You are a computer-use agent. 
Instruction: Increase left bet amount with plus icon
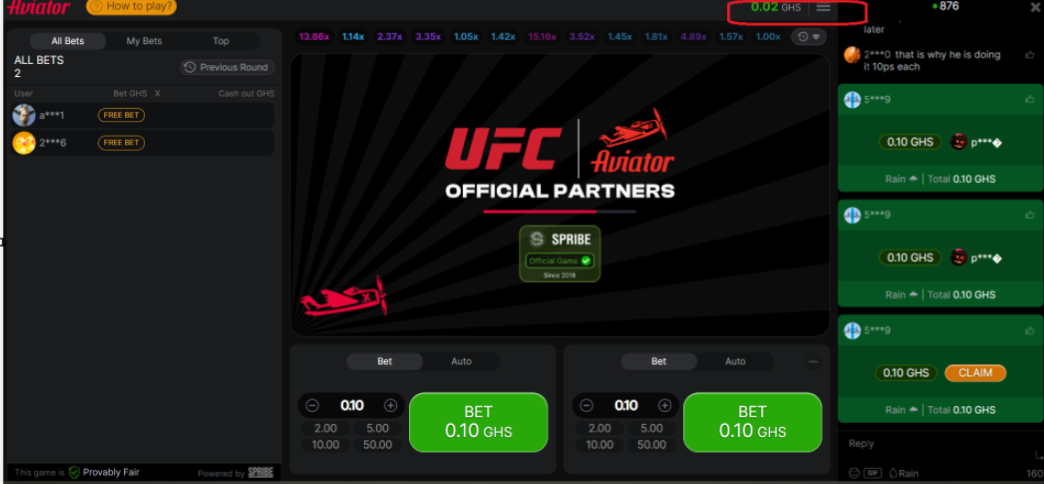(390, 406)
